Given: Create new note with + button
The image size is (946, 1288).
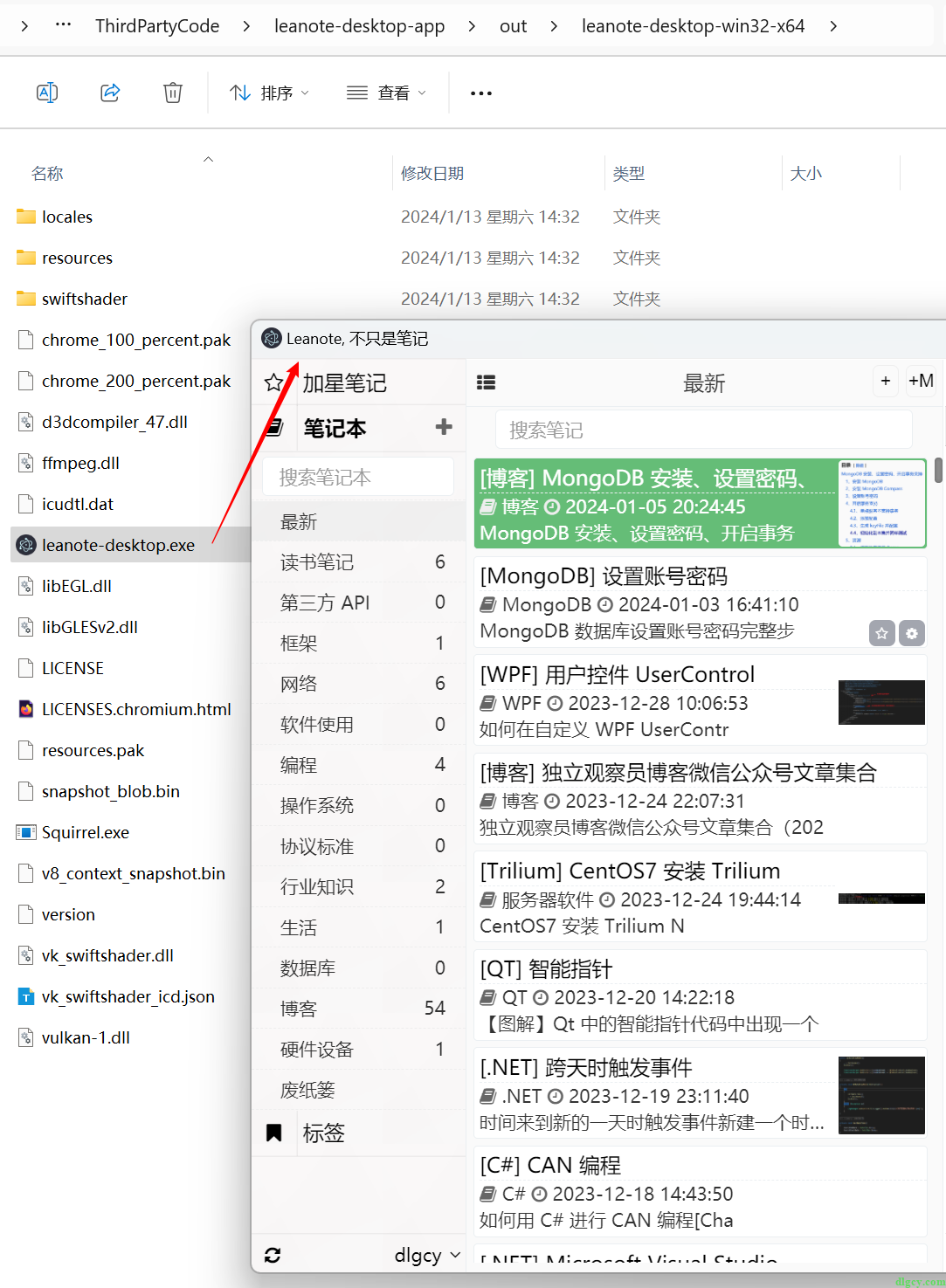Looking at the screenshot, I should click(886, 381).
